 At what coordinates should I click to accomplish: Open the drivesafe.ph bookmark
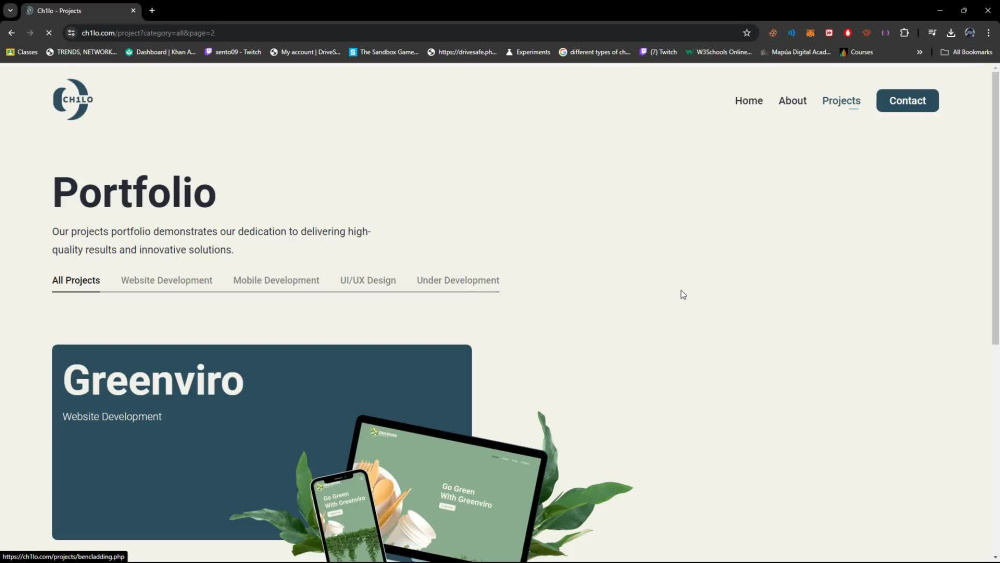[x=462, y=52]
